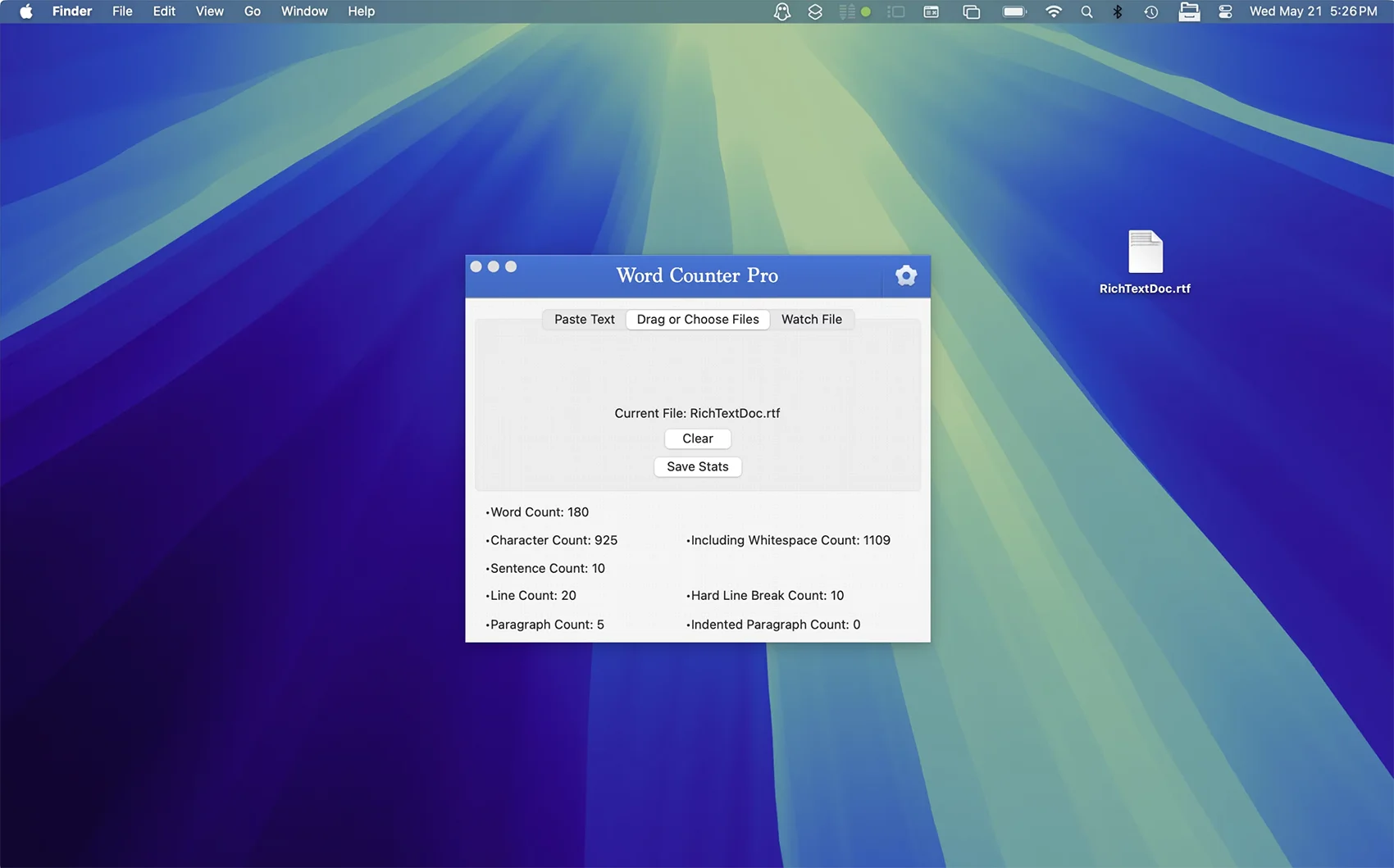Open the Go menu
1394x868 pixels.
(253, 11)
